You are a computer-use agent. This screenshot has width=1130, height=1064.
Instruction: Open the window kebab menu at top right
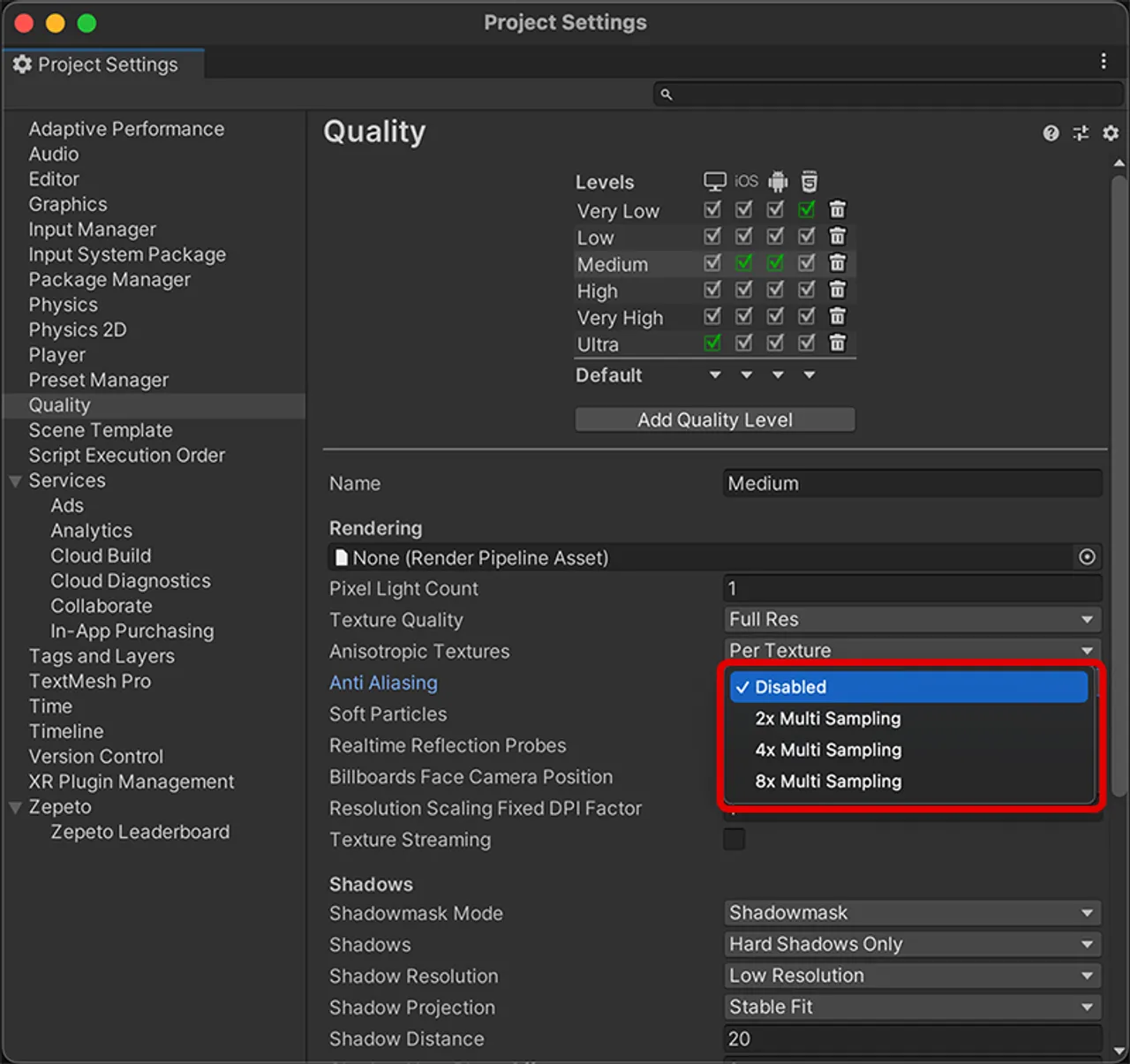tap(1103, 61)
